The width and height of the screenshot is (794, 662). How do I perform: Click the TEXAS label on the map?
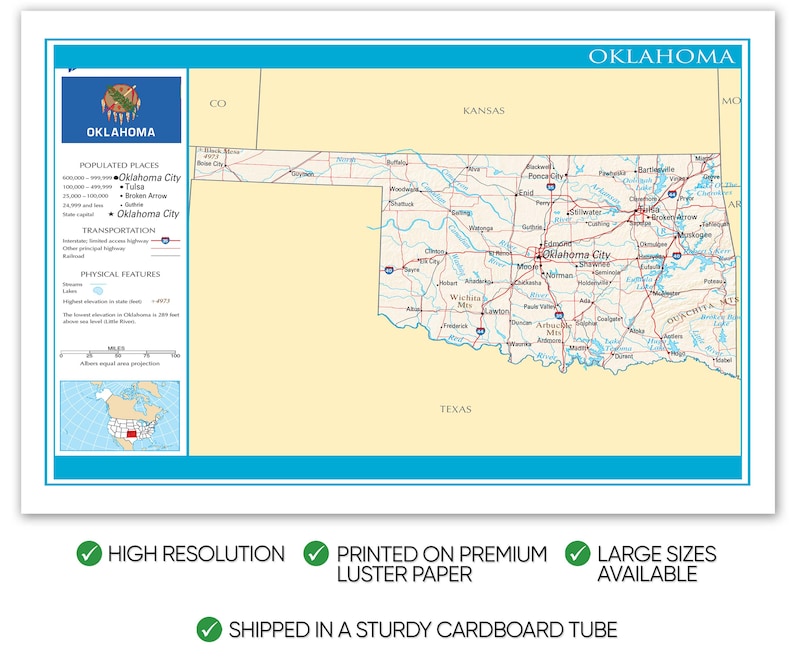click(x=456, y=409)
